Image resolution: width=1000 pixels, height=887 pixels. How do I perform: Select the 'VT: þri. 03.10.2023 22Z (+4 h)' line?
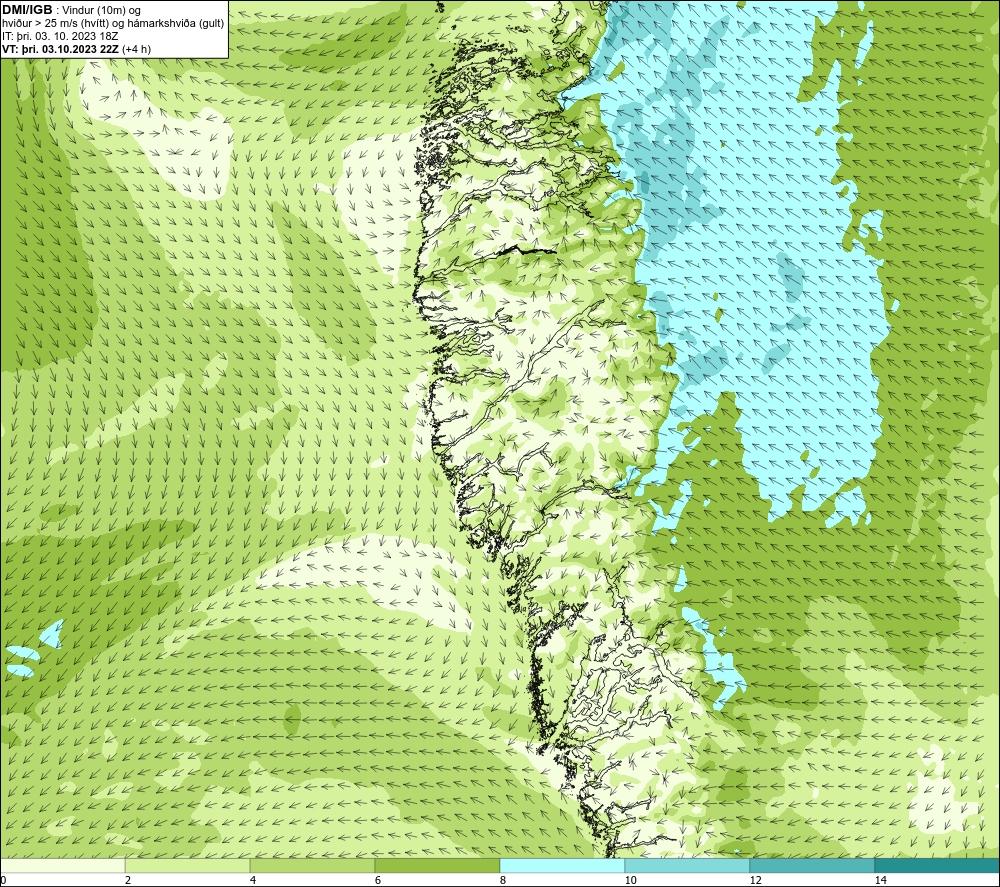76,49
